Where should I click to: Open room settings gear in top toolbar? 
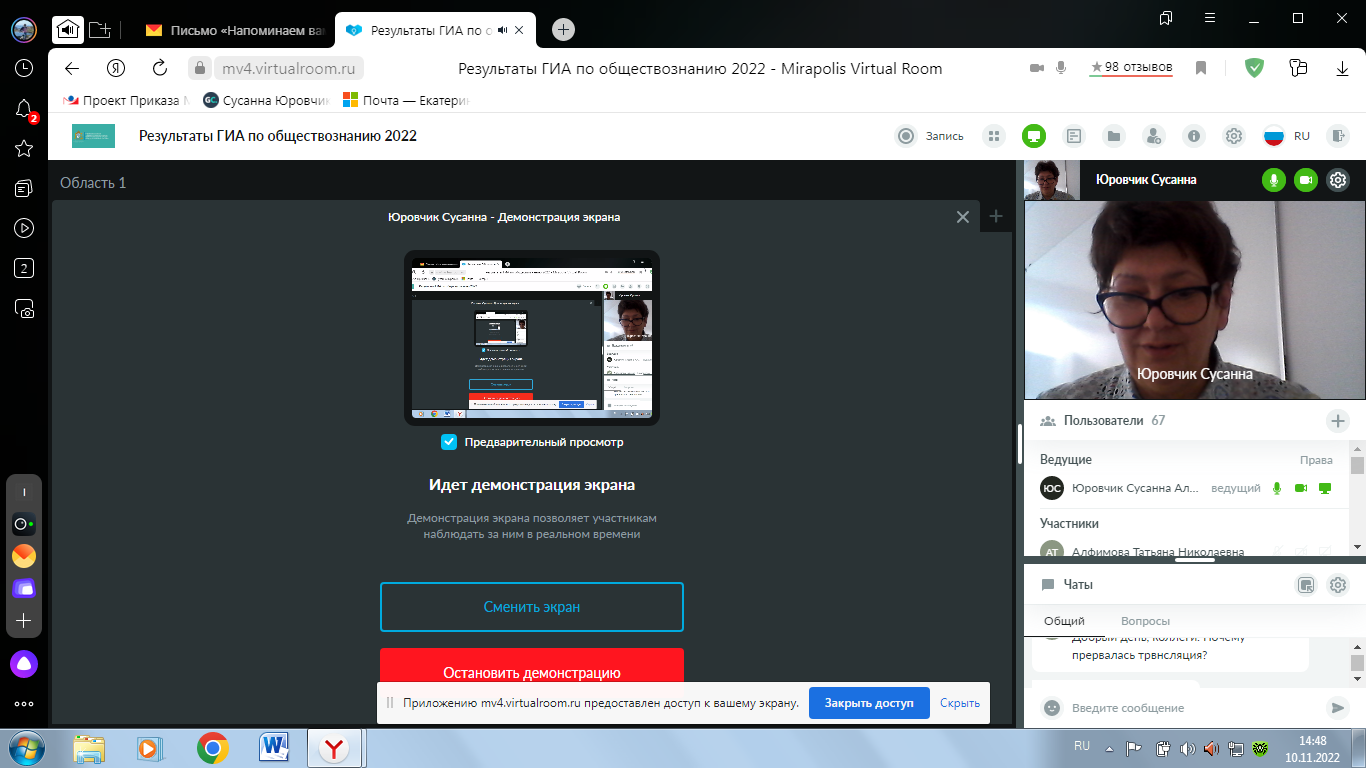point(1234,136)
